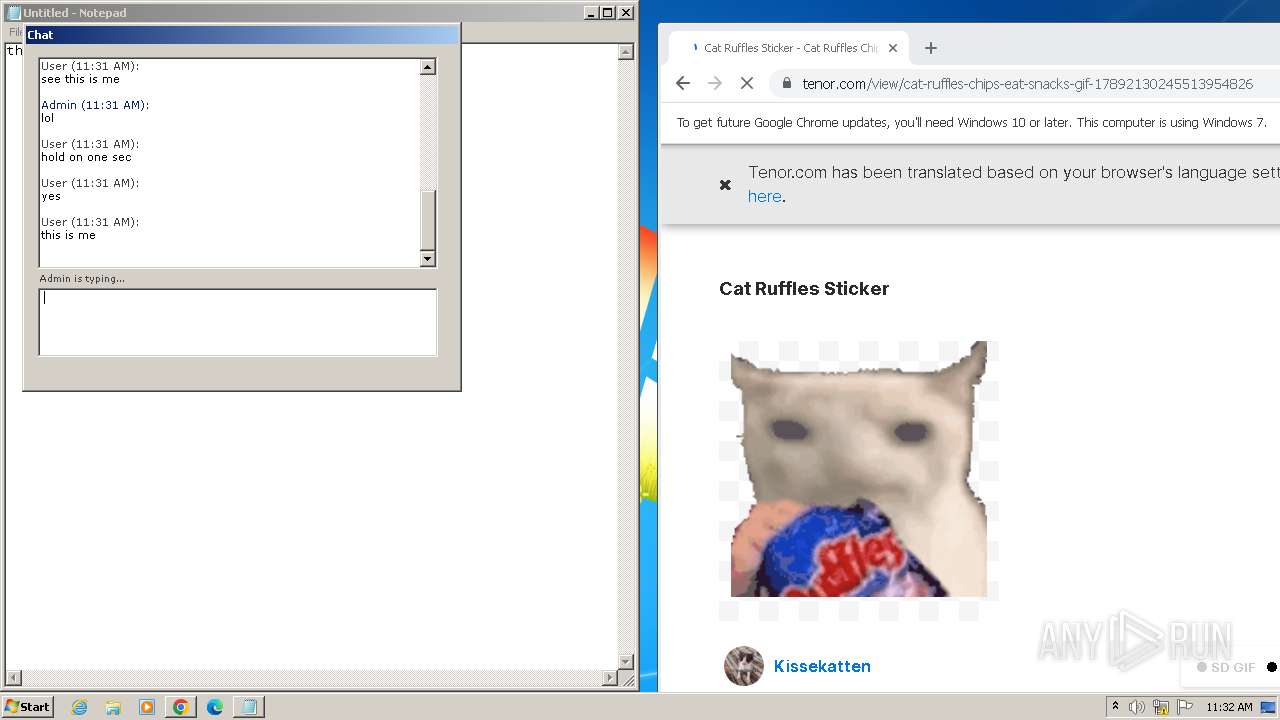Click the chat history scroll down arrow

point(428,259)
